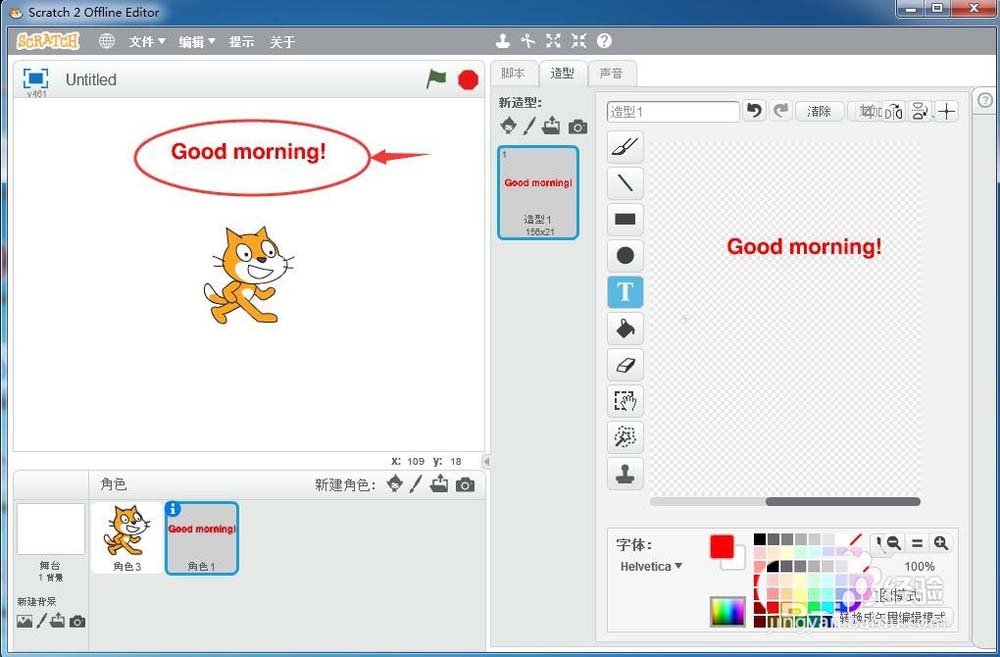Switch to the 造型 tab
This screenshot has height=657, width=1000.
[x=562, y=73]
